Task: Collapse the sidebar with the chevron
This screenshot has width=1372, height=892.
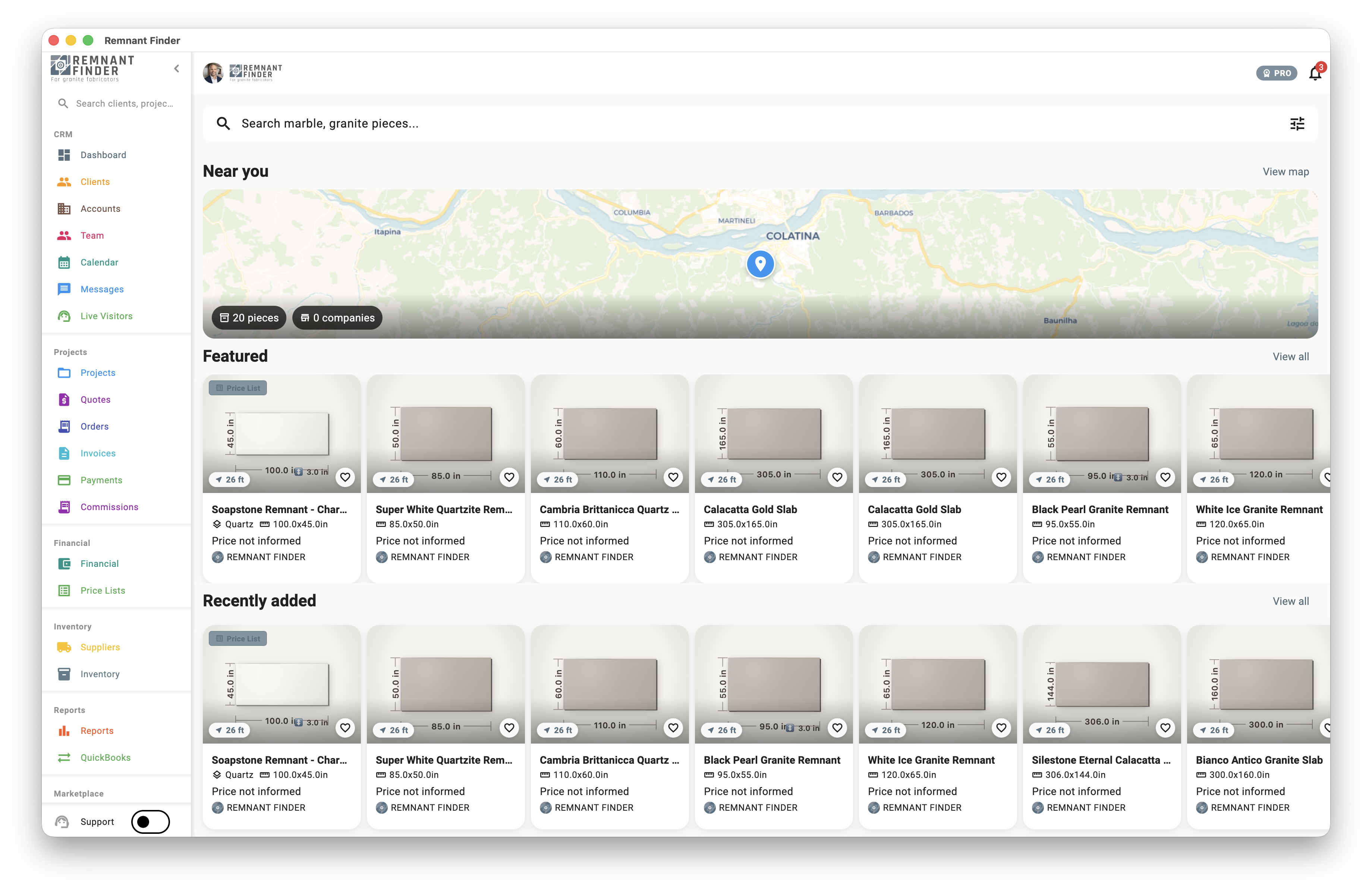Action: [x=176, y=68]
